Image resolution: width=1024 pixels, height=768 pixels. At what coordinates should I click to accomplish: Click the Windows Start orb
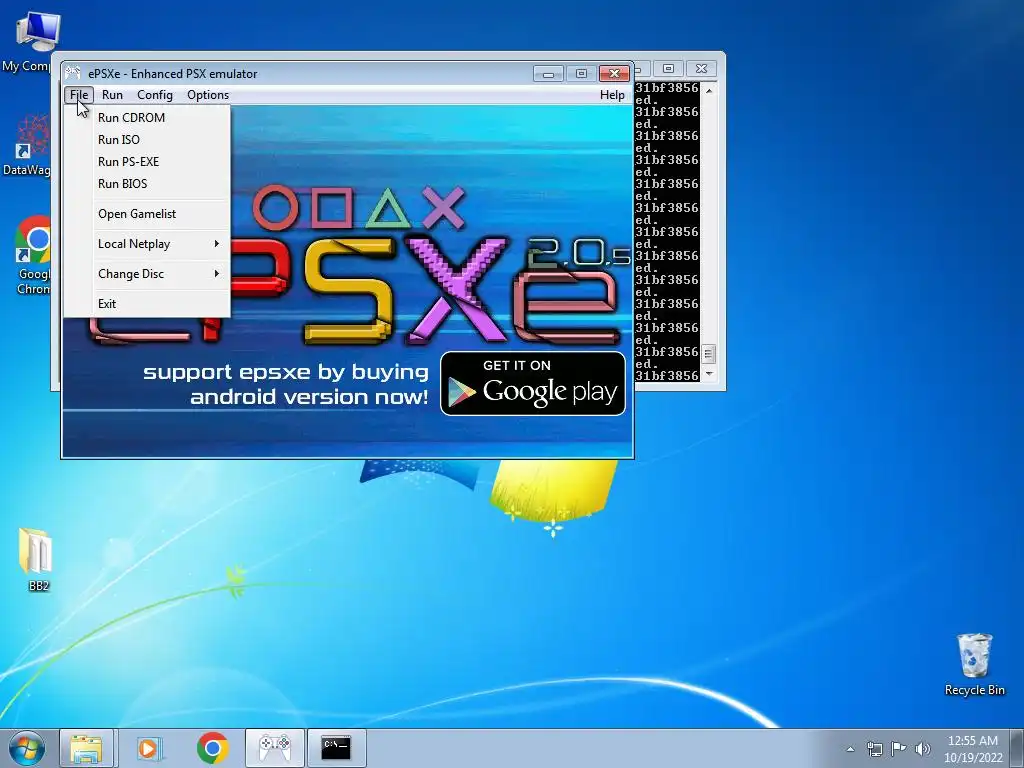(27, 748)
